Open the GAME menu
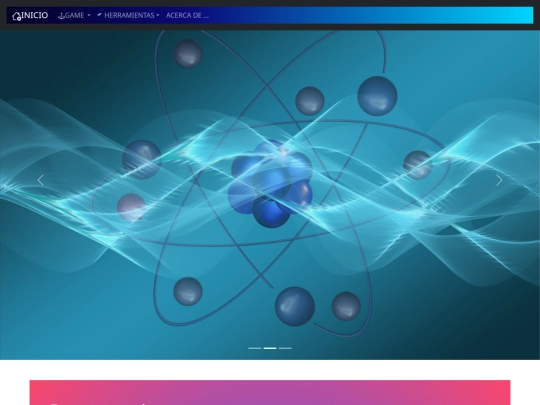The image size is (540, 405). 74,15
